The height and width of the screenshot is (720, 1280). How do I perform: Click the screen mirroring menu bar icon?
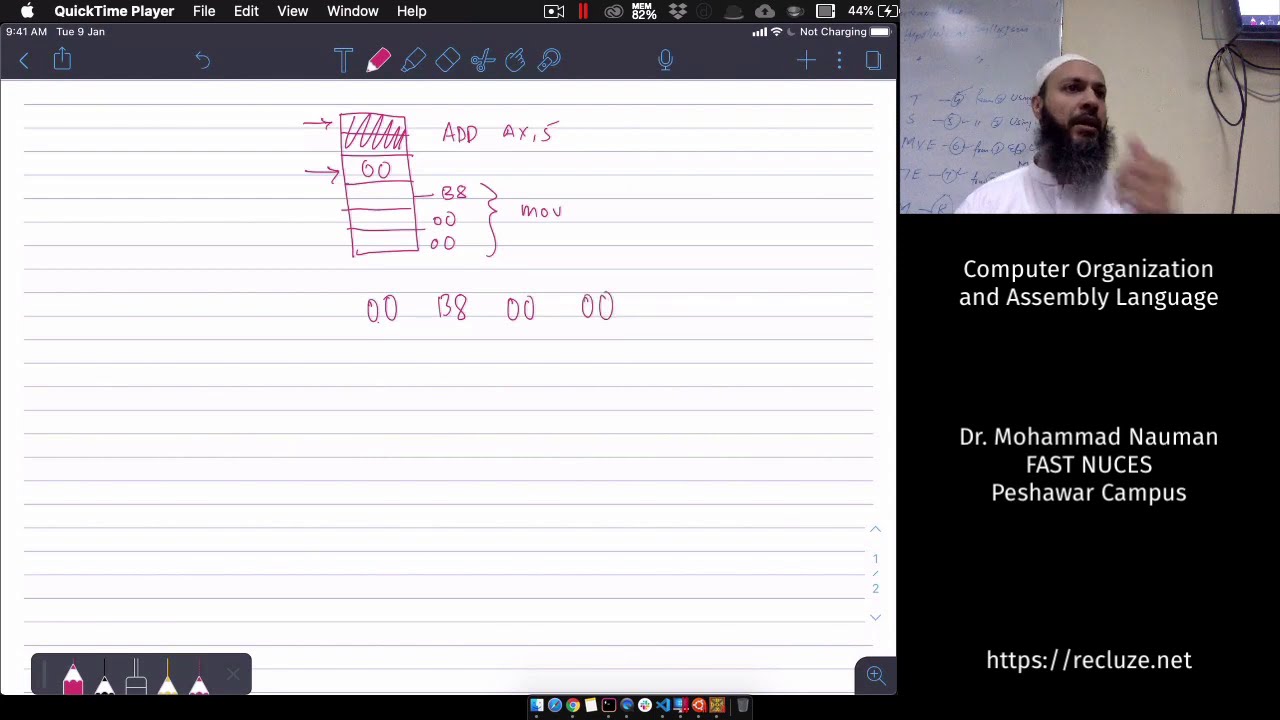click(825, 11)
